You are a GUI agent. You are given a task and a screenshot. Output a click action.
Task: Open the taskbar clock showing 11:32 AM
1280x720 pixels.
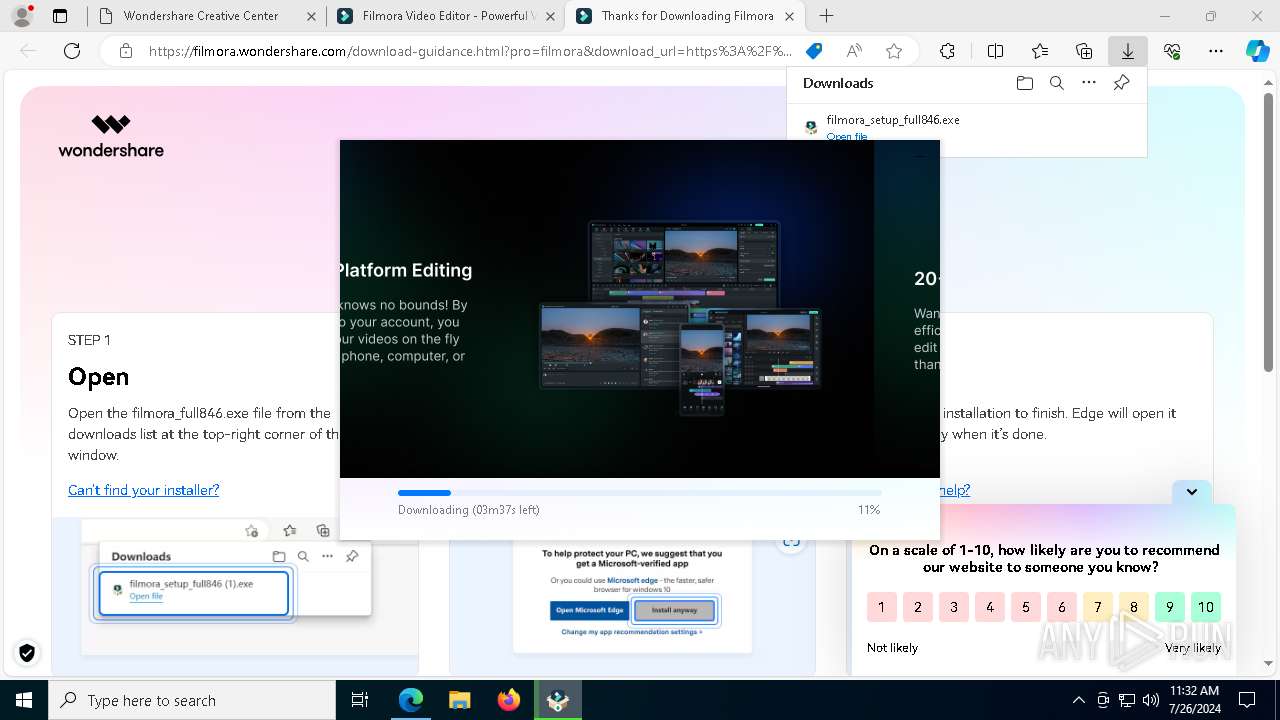(x=1194, y=700)
